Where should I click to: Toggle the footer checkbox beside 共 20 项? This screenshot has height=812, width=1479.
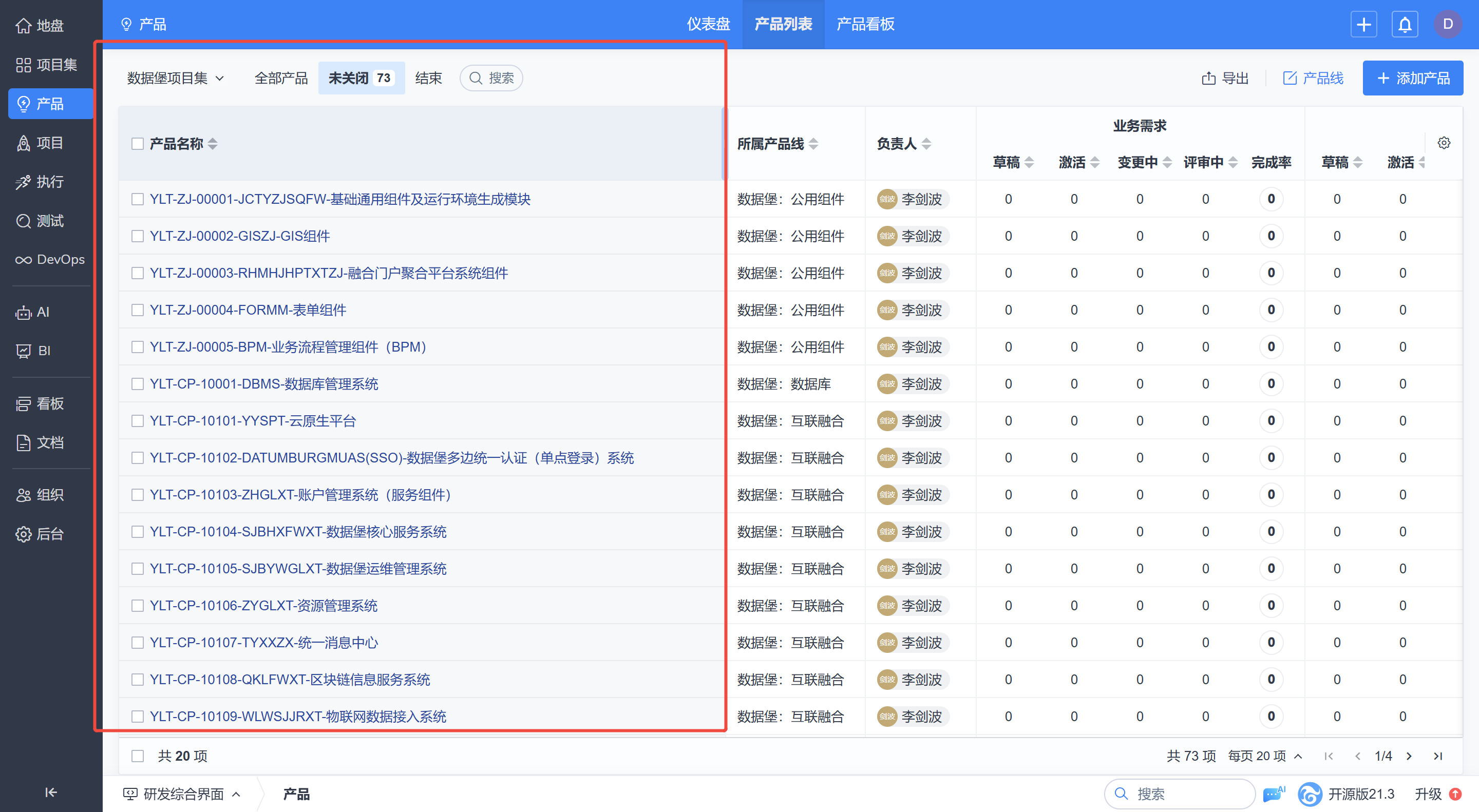[x=137, y=756]
